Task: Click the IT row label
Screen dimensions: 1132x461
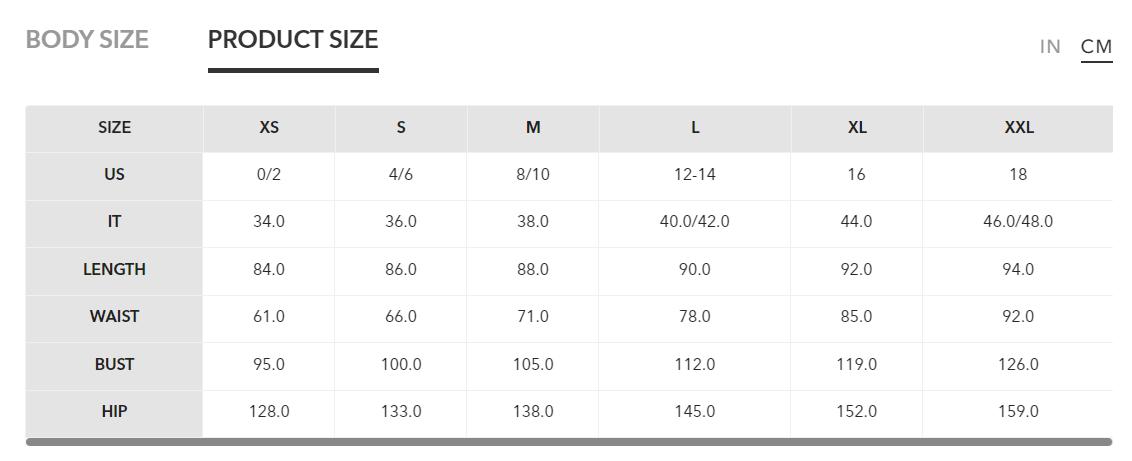Action: (114, 222)
